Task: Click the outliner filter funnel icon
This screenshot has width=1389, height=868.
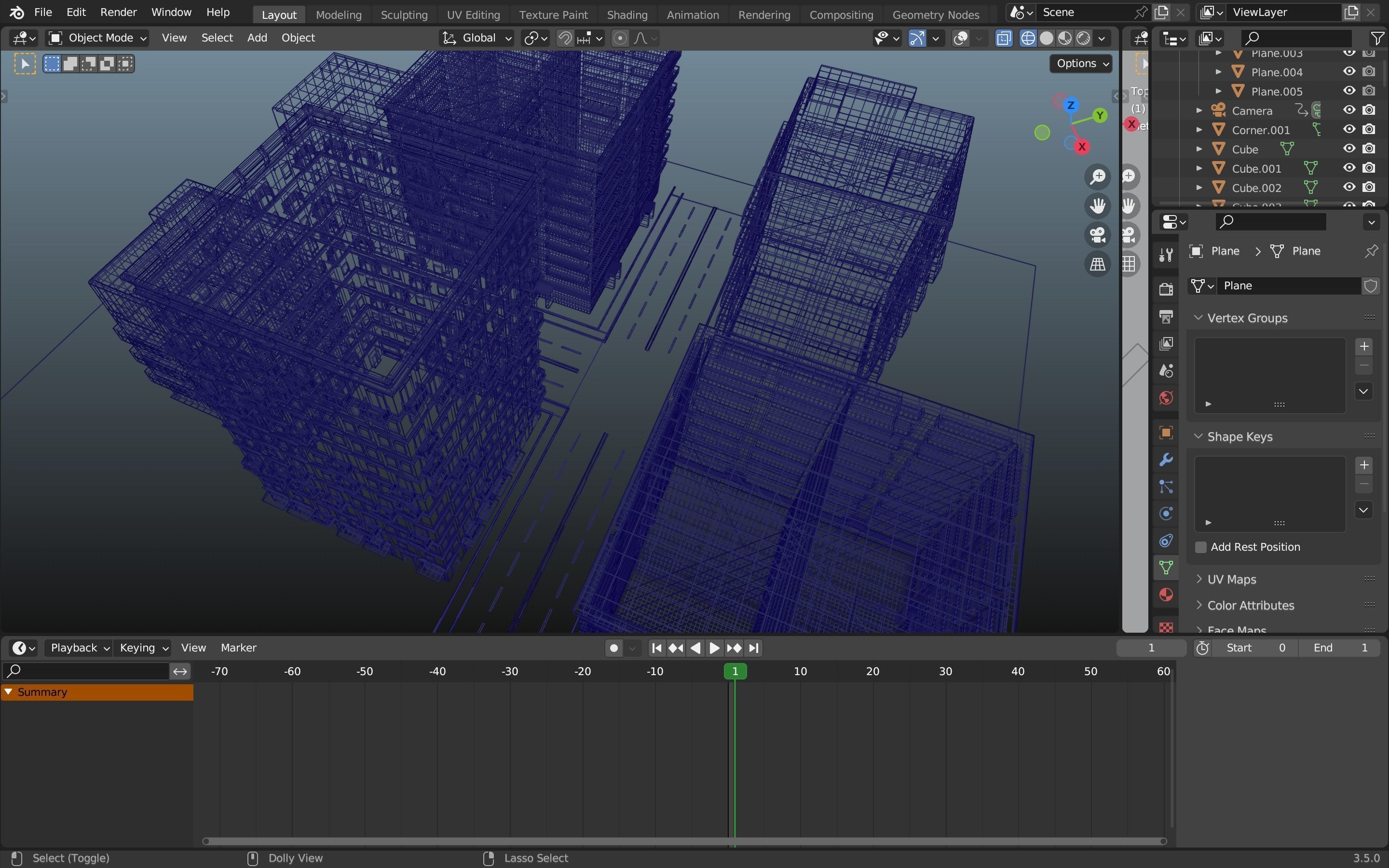Action: (1377, 39)
